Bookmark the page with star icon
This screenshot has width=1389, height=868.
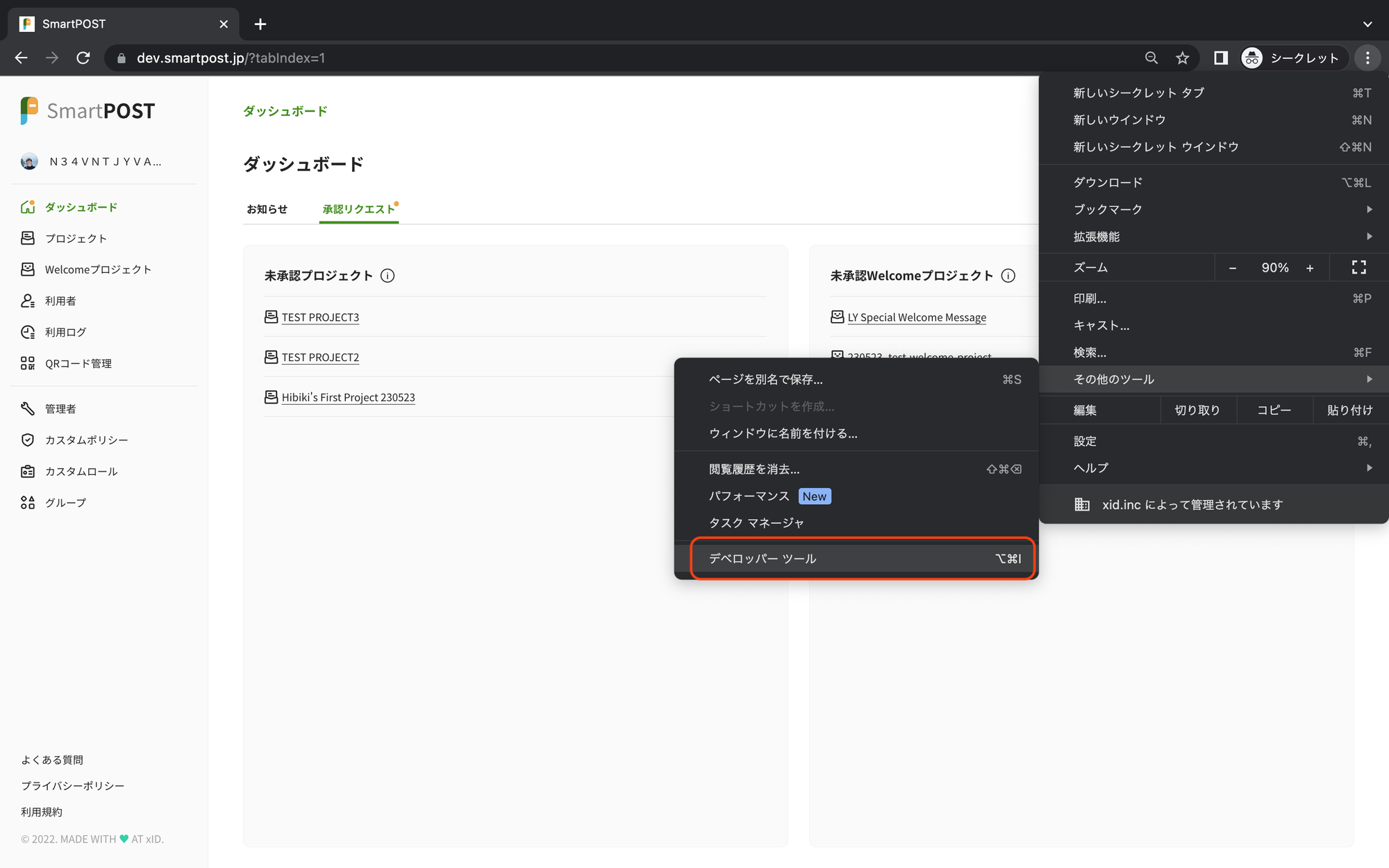[x=1183, y=58]
